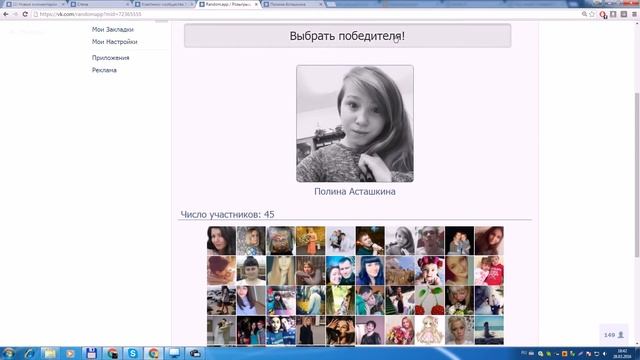640x360 pixels.
Task: Open the Реклама sidebar link
Action: point(104,70)
